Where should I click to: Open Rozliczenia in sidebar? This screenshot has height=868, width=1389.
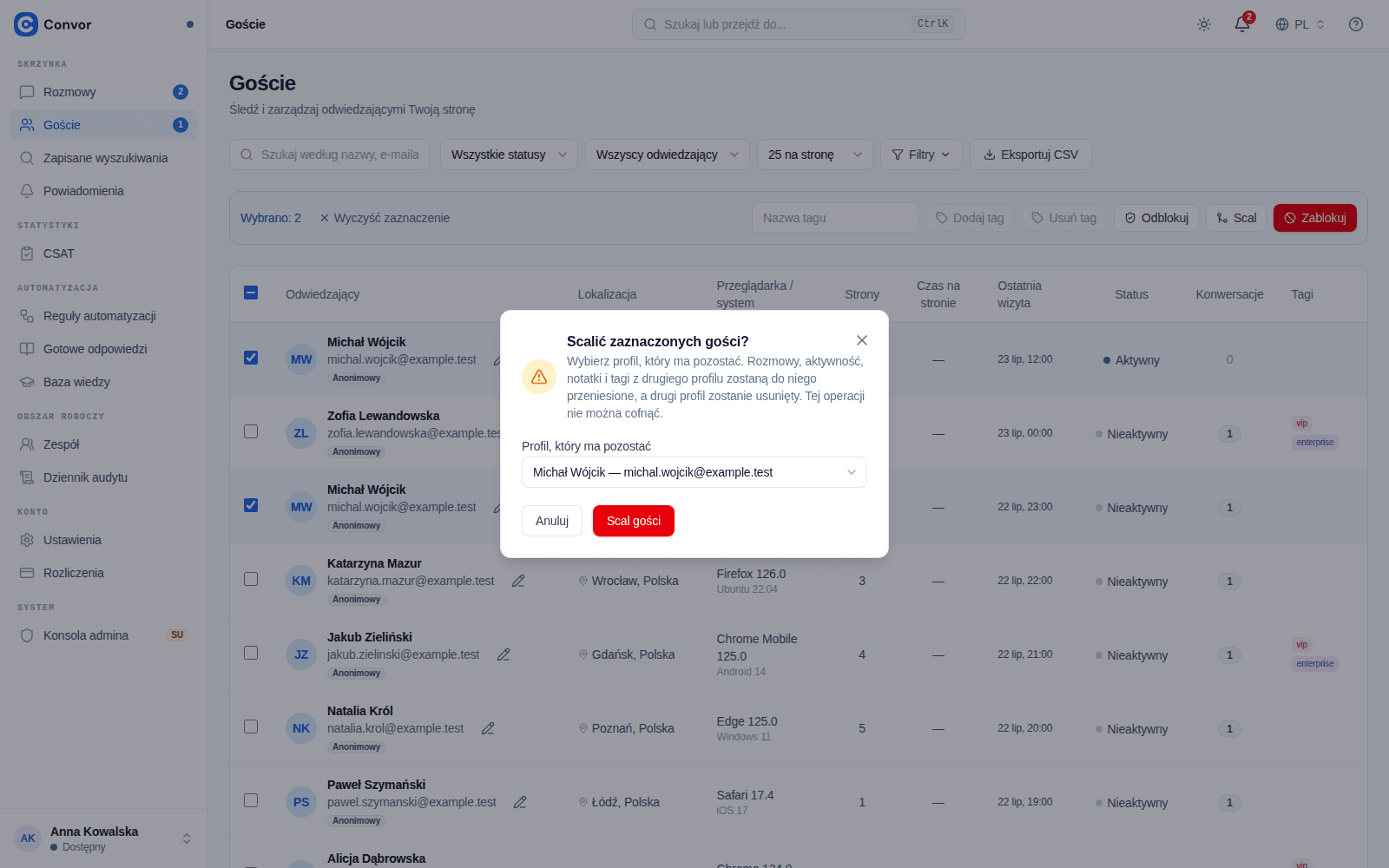(103, 573)
